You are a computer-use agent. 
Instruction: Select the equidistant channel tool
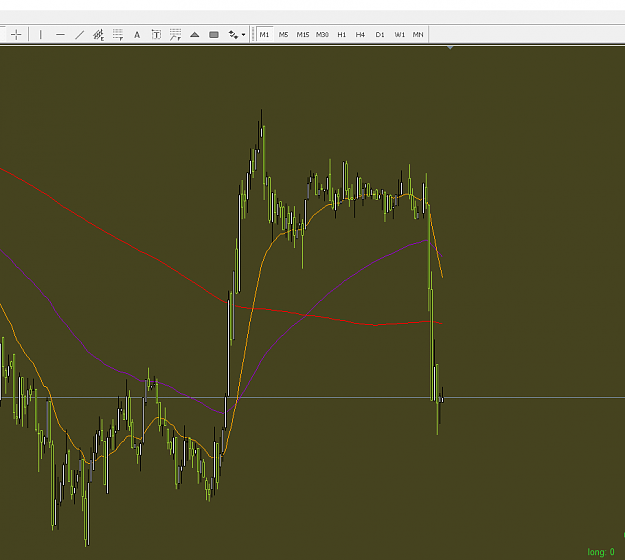point(98,35)
